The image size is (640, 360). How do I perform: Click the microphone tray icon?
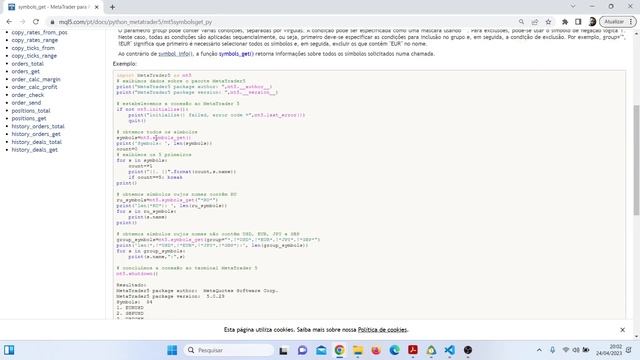[x=552, y=350]
